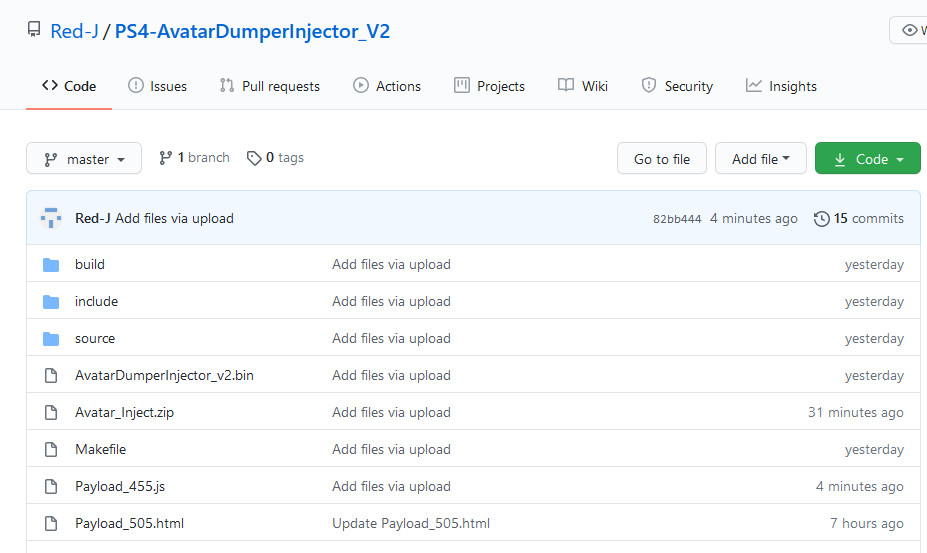This screenshot has width=927, height=553.
Task: Open the Makefile file
Action: click(100, 449)
